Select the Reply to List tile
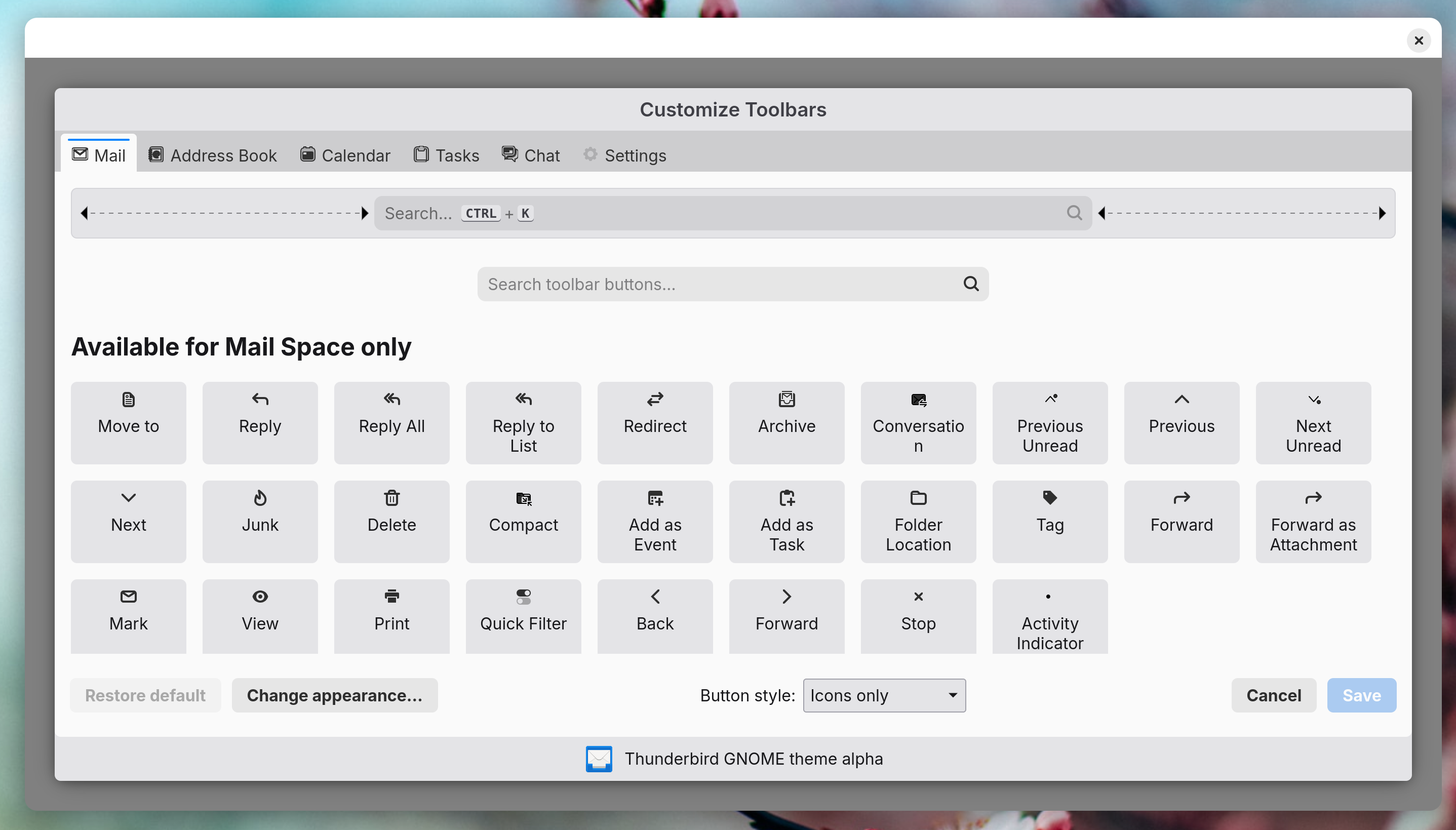 (523, 422)
